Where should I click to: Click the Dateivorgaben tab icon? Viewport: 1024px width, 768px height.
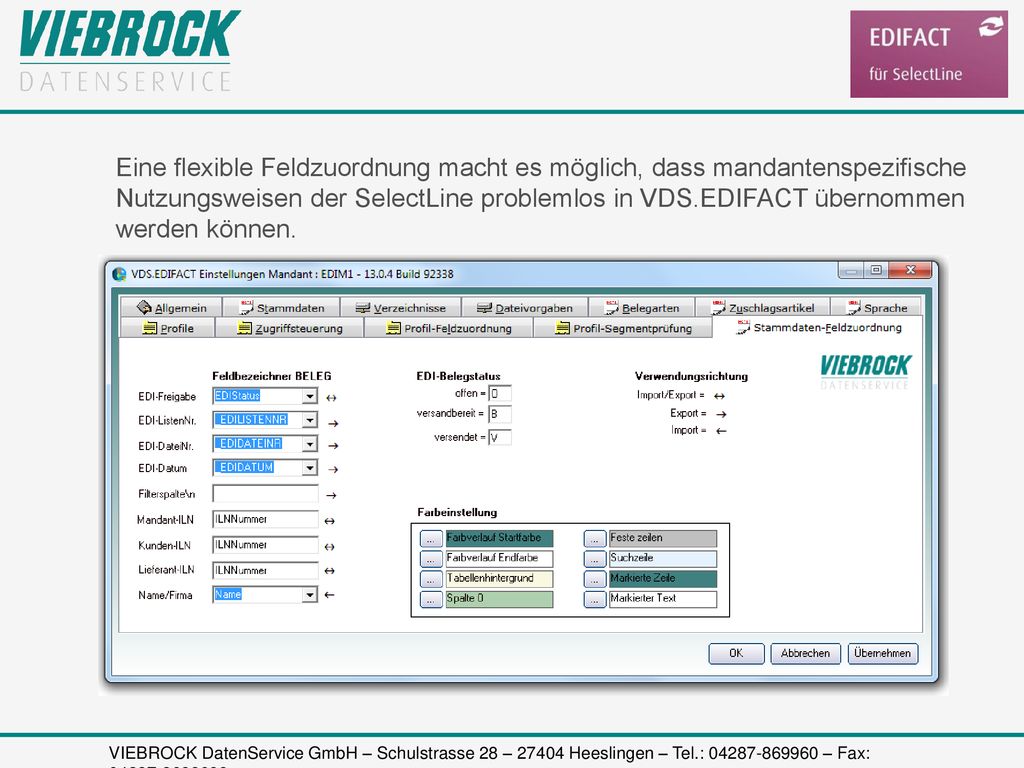(484, 308)
